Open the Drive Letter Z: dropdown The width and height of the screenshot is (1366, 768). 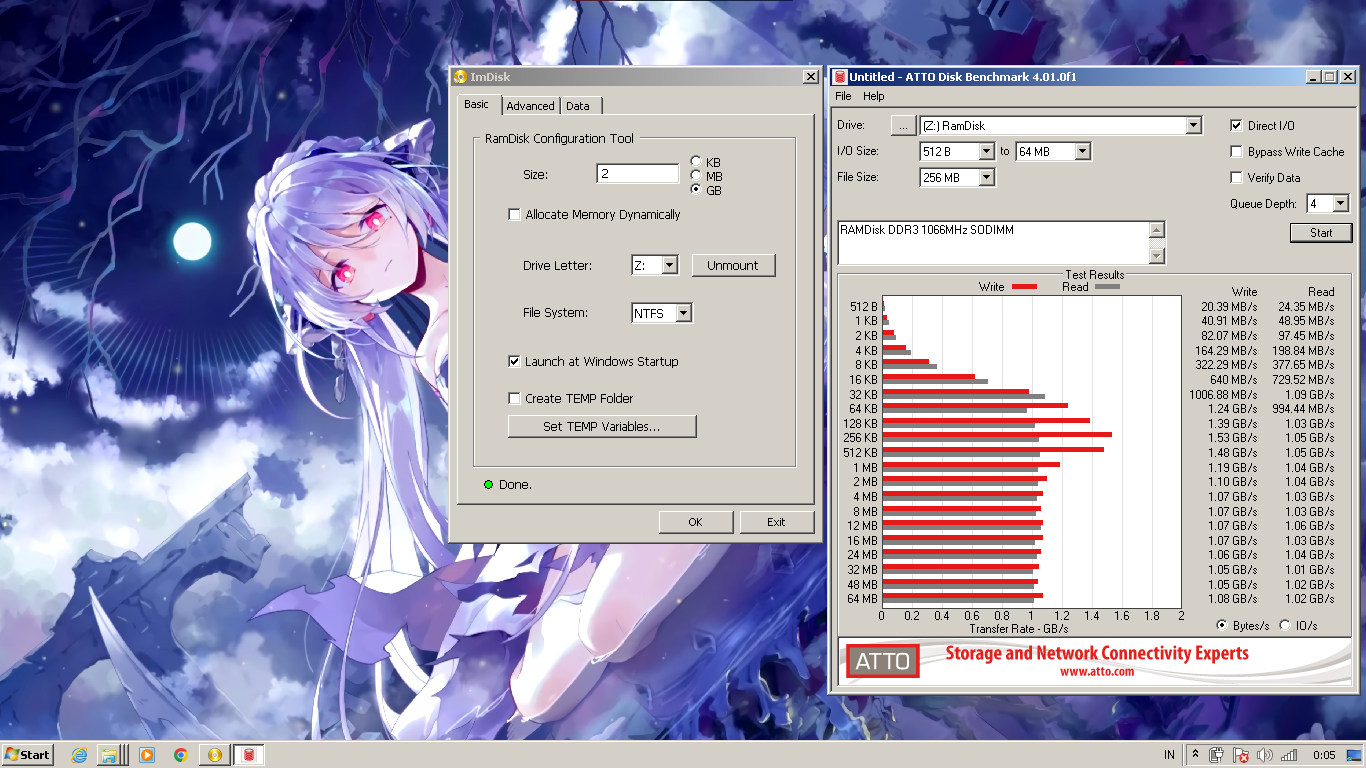point(670,265)
